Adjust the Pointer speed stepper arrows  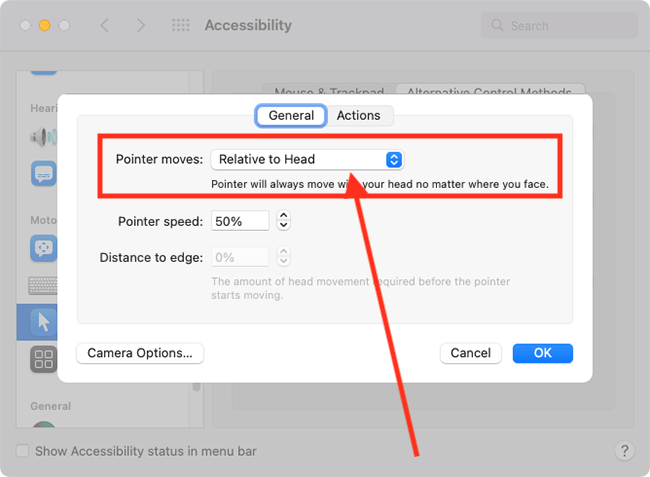click(284, 220)
